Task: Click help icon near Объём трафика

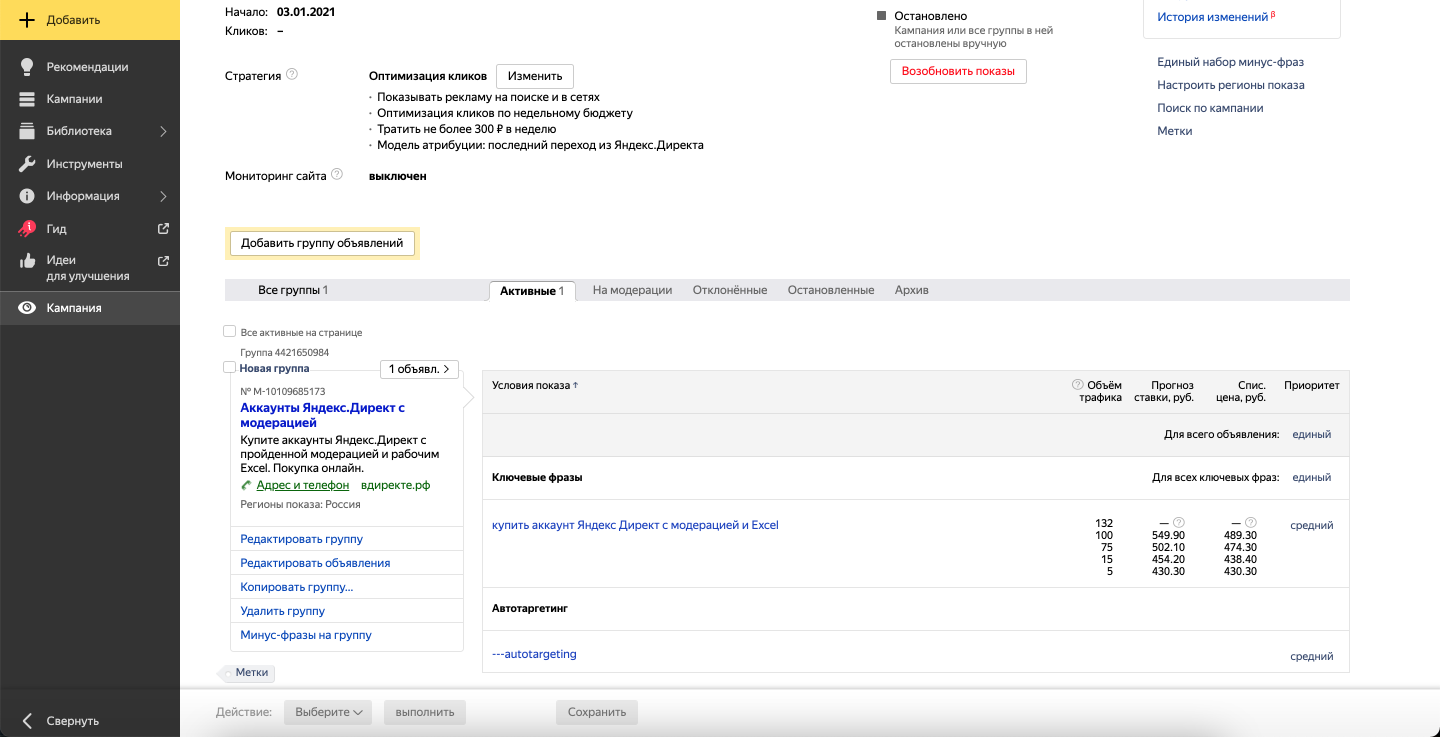Action: [1077, 385]
